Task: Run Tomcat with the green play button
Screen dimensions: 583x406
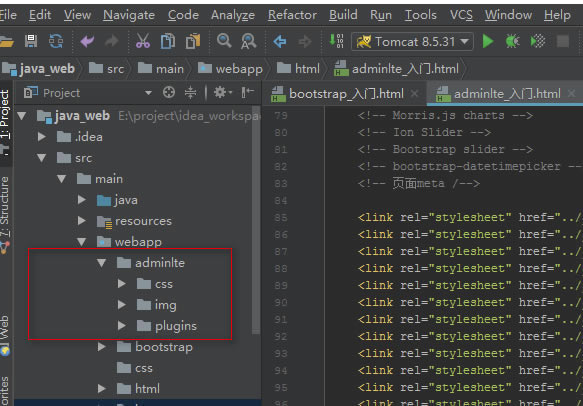Action: pos(488,41)
